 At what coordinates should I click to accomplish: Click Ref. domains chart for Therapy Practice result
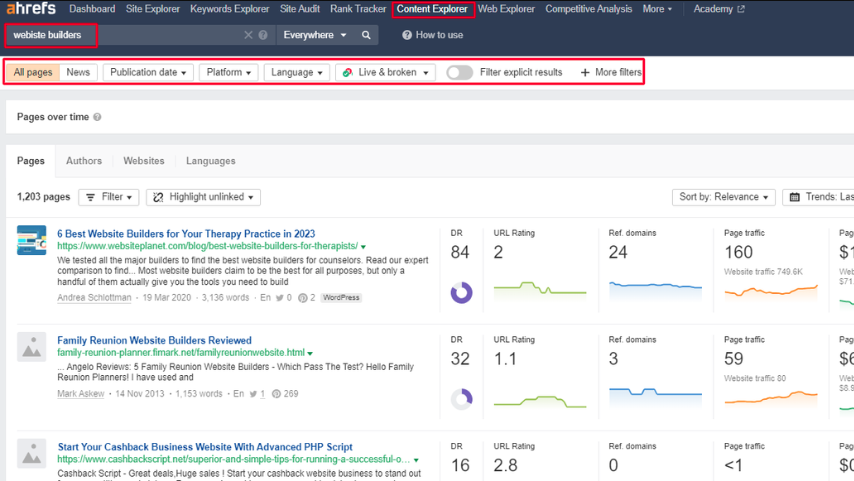pos(655,289)
